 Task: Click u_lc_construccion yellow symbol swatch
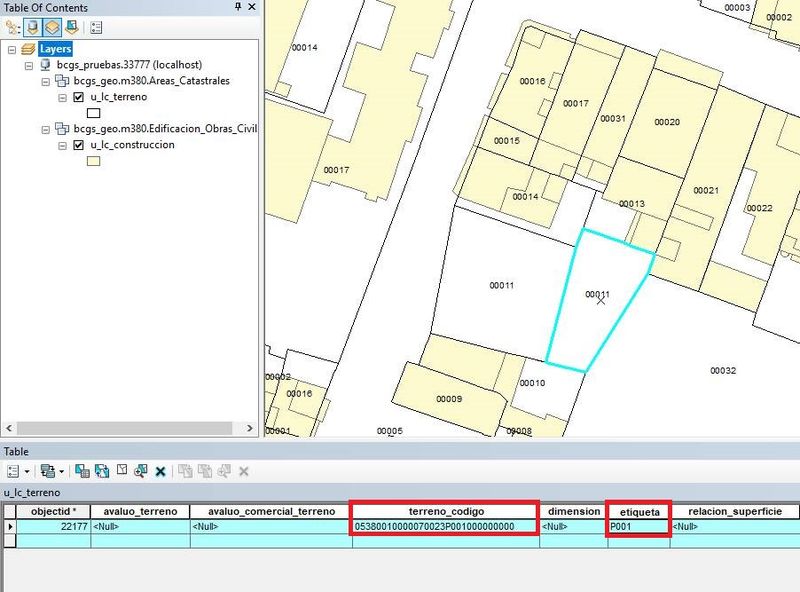[x=93, y=161]
